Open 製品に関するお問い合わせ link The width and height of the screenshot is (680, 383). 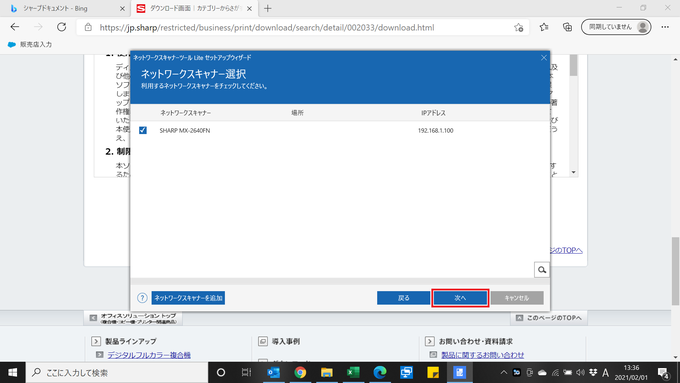482,355
